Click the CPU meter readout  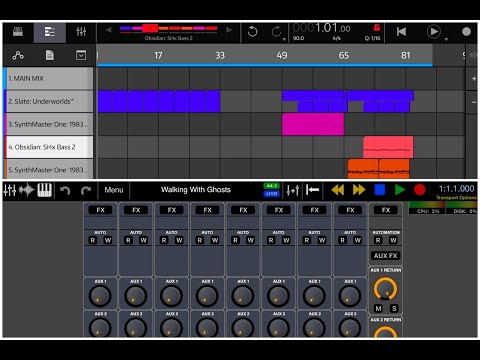[x=428, y=211]
